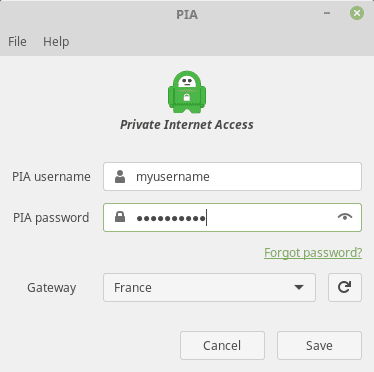Image resolution: width=374 pixels, height=372 pixels.
Task: Close the PIA window with green X
Action: click(x=357, y=13)
